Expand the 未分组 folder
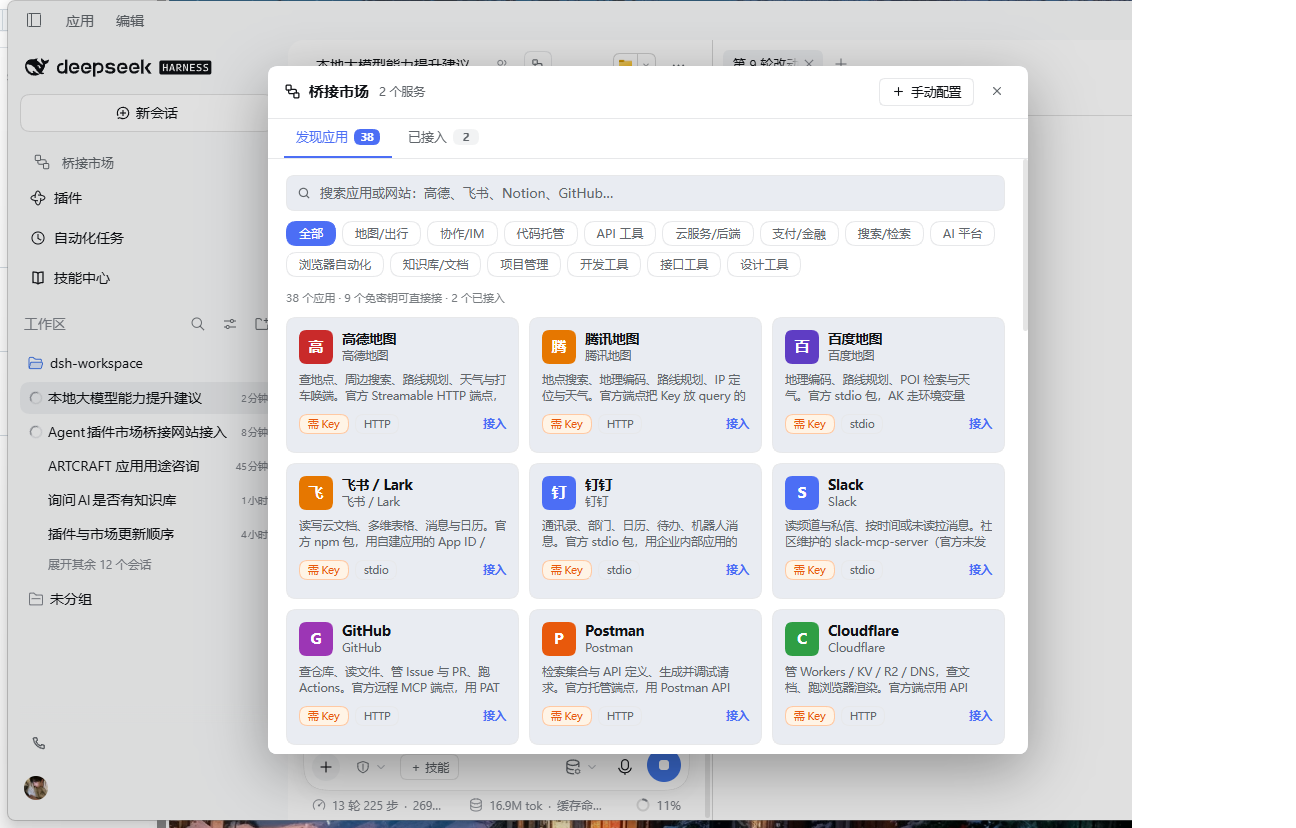 (60, 599)
